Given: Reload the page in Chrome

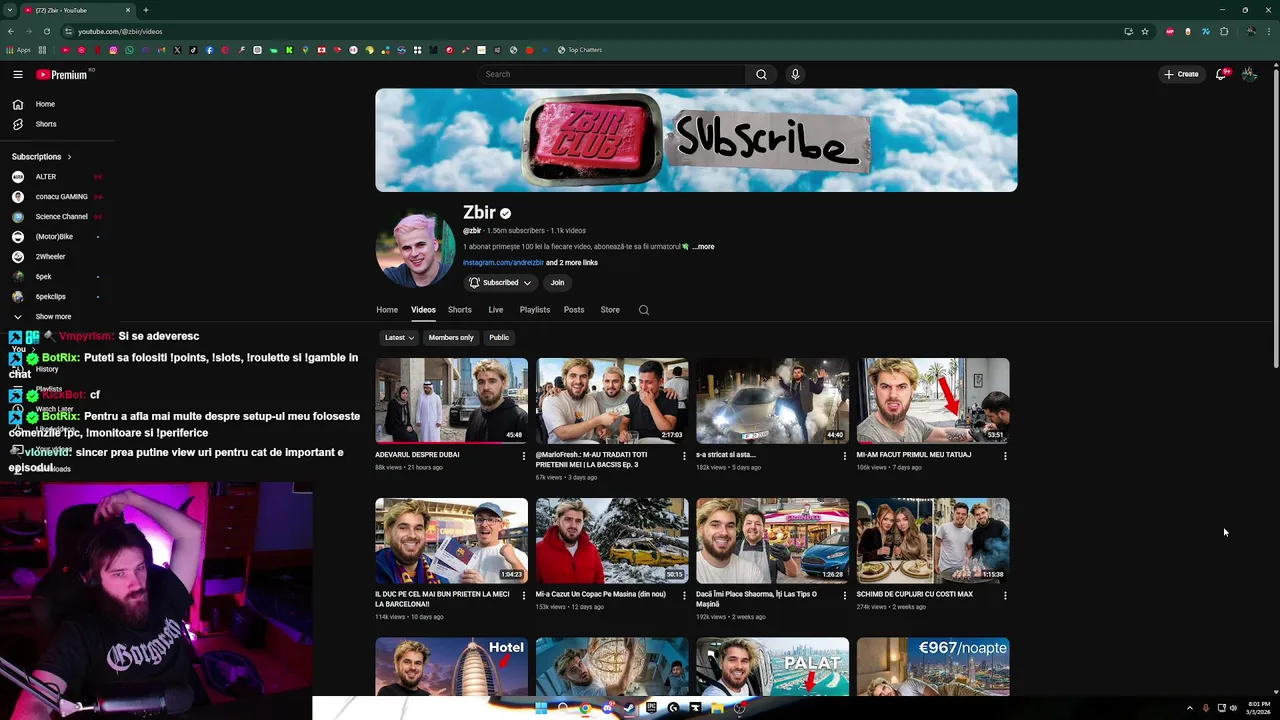Looking at the screenshot, I should [x=46, y=31].
